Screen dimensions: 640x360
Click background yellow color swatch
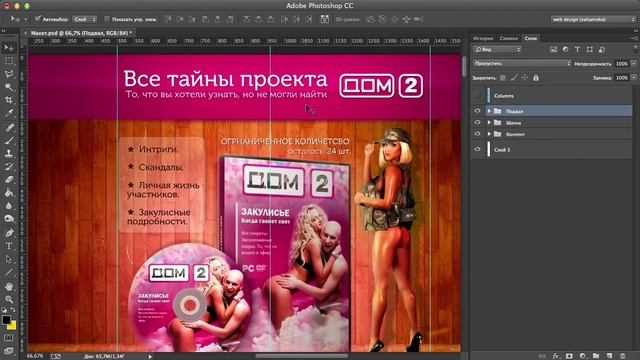coord(13,326)
